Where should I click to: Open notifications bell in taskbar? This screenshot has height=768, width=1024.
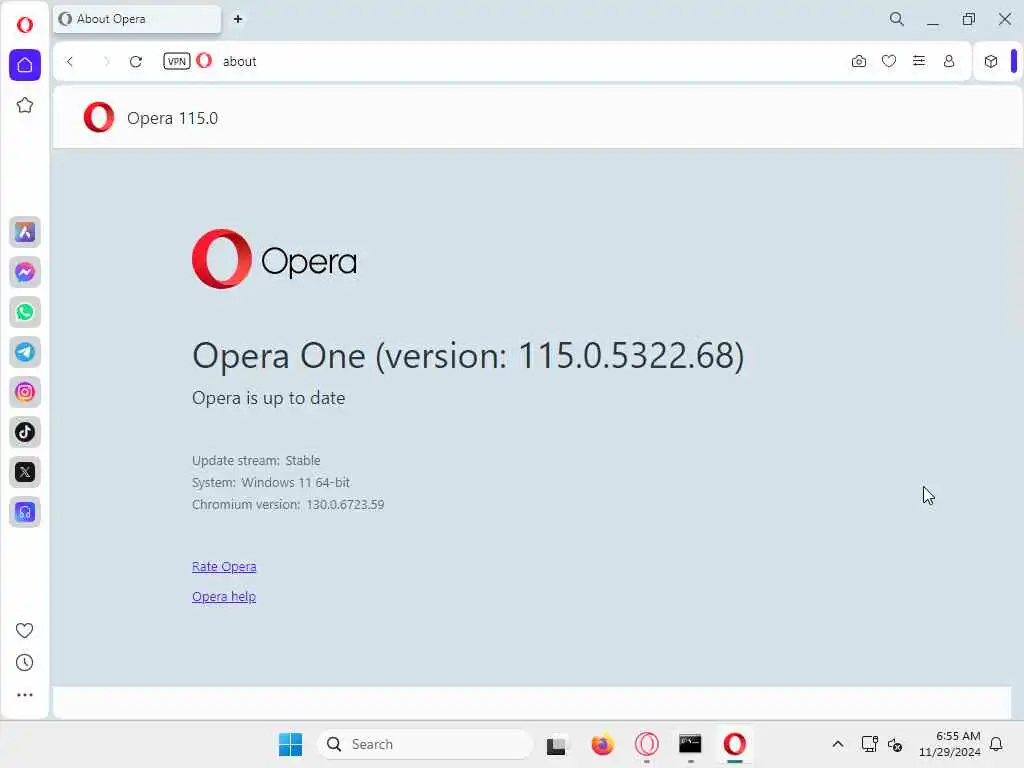(x=996, y=744)
